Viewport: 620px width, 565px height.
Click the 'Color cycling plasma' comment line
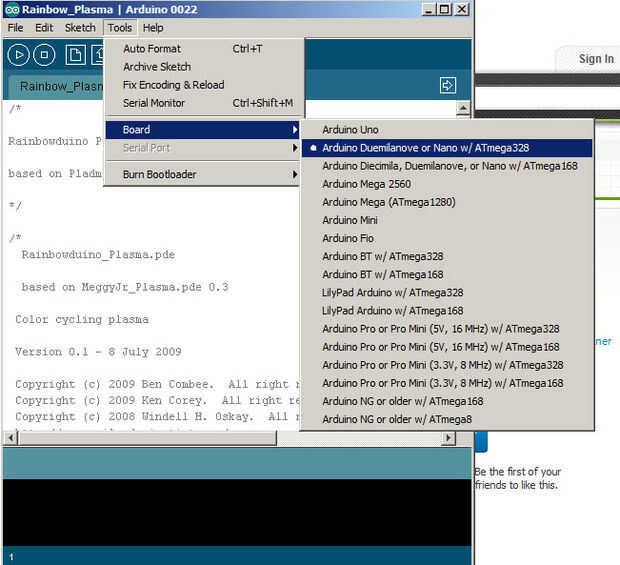[82, 319]
